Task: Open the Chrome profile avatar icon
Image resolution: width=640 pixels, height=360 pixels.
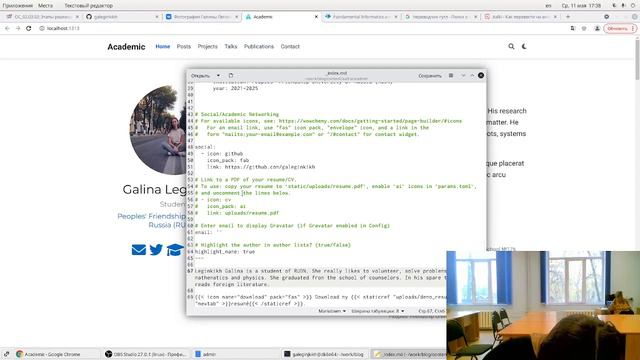Action: pos(597,29)
